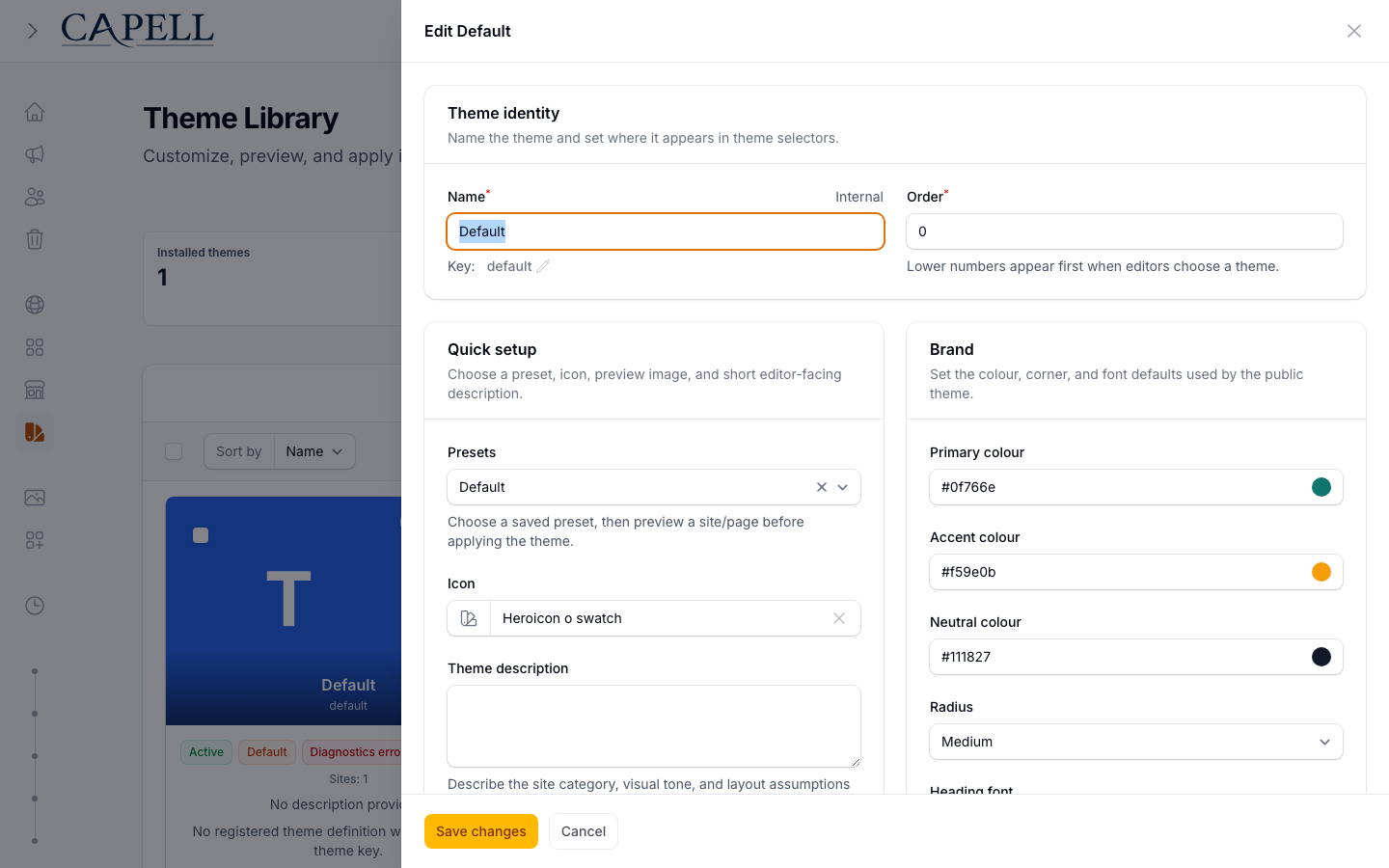1389x868 pixels.
Task: Open the Accent colour orange swatch
Action: click(x=1321, y=572)
